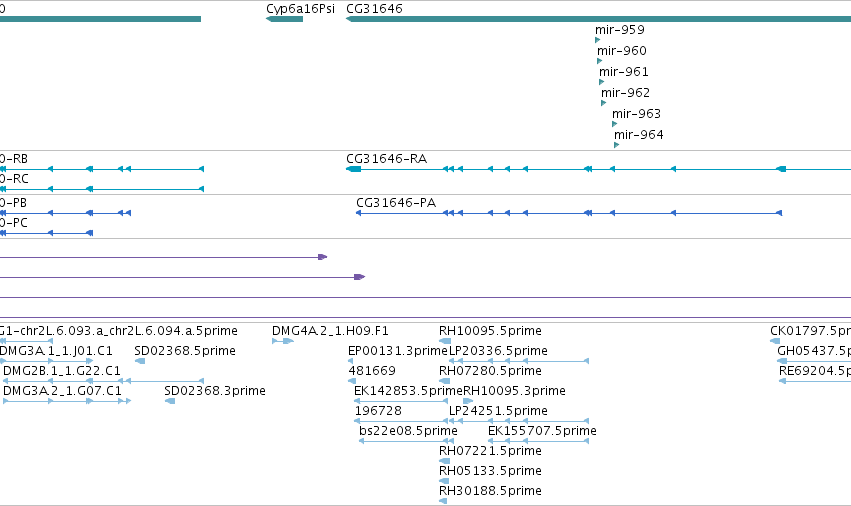Select the mir-961 arrow marker

click(x=601, y=82)
